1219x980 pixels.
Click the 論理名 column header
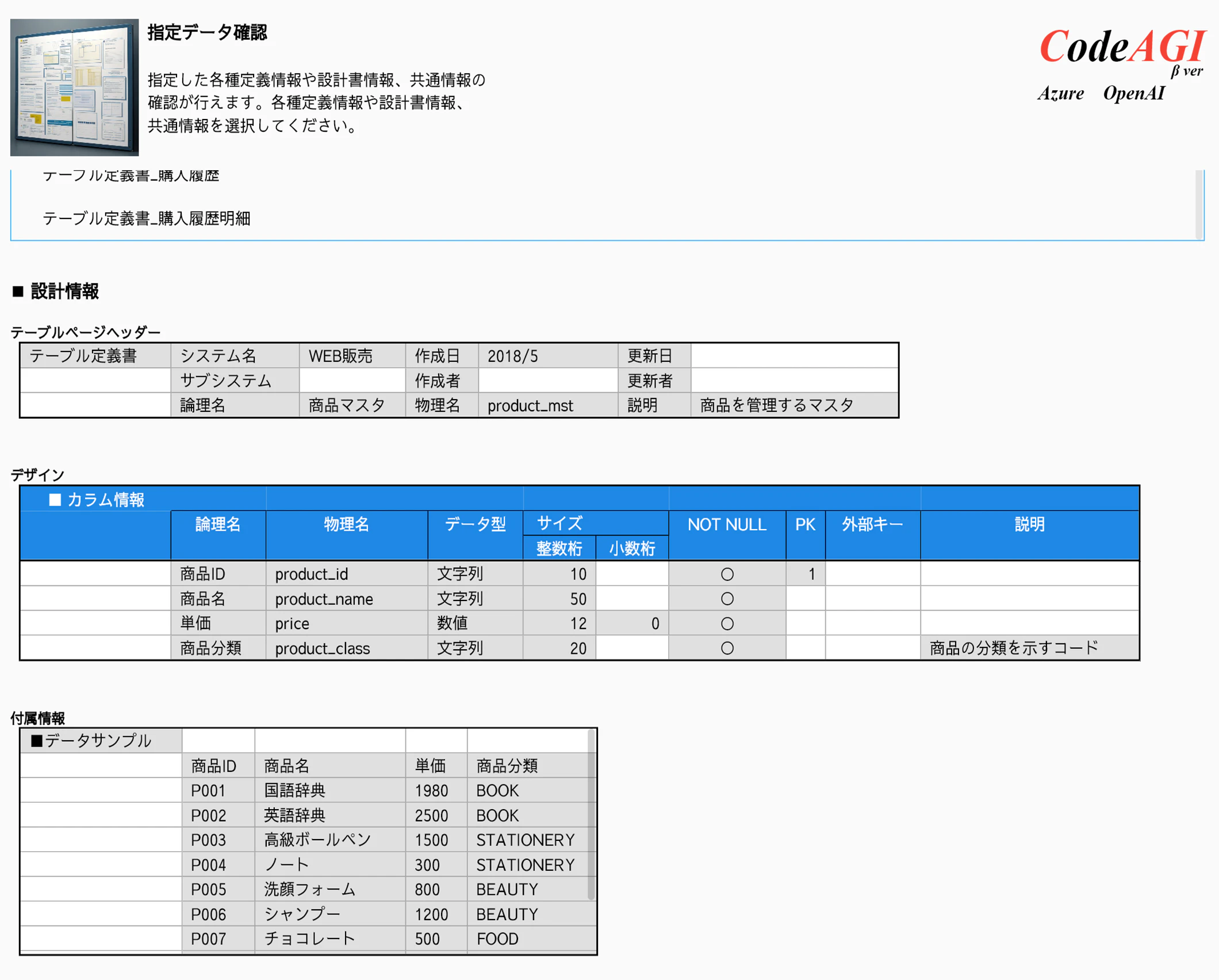click(218, 535)
